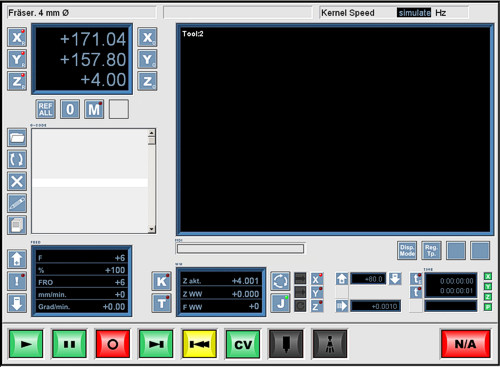500x367 pixels.
Task: Click the Disp. Mode button
Action: click(x=407, y=251)
